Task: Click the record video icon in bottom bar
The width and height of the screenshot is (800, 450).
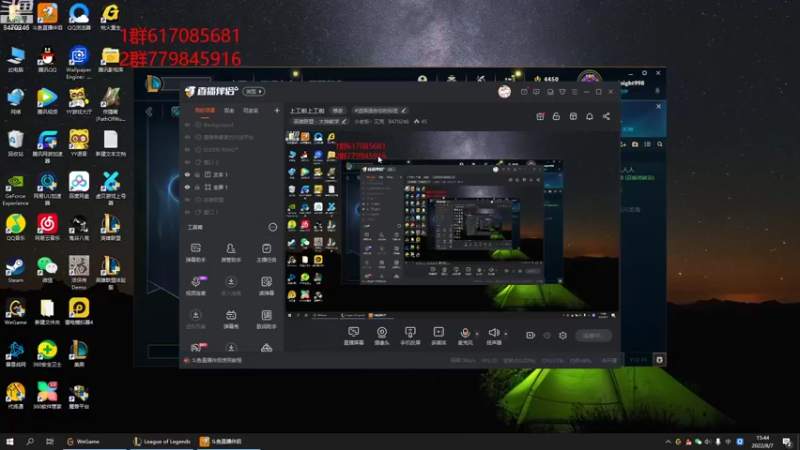Action: coord(530,335)
